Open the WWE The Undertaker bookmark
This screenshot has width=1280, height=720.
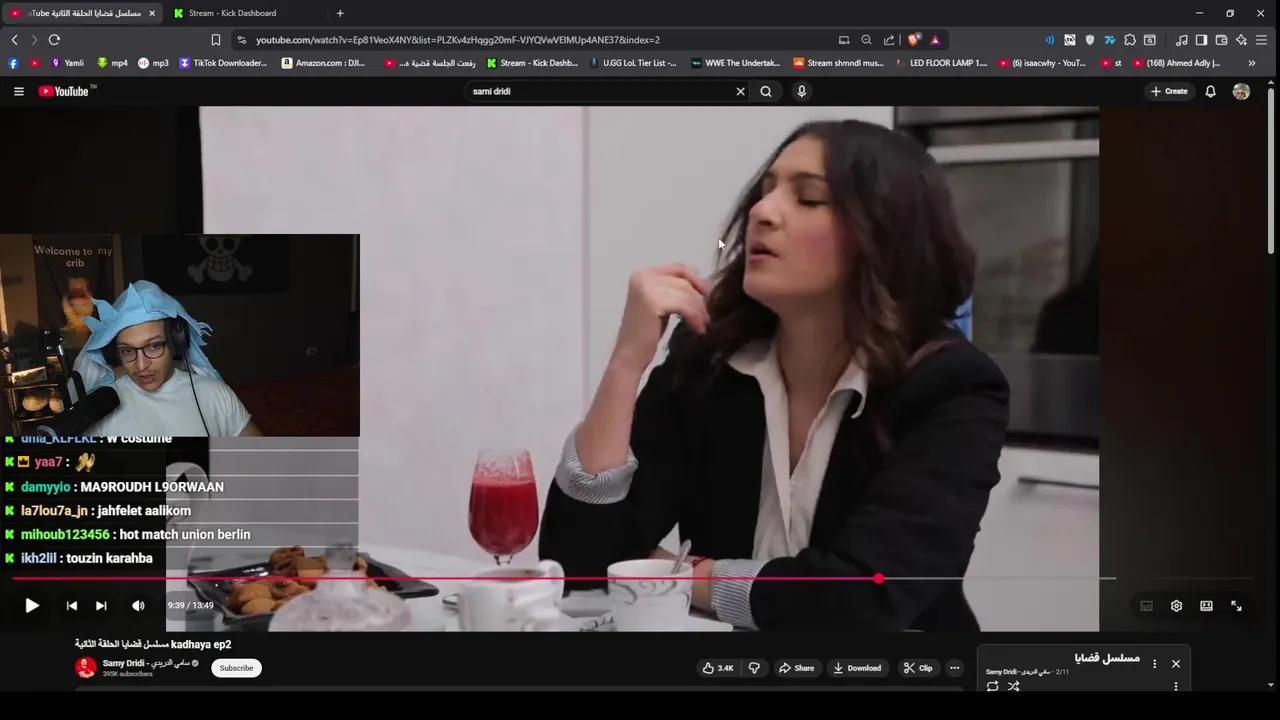coord(735,63)
